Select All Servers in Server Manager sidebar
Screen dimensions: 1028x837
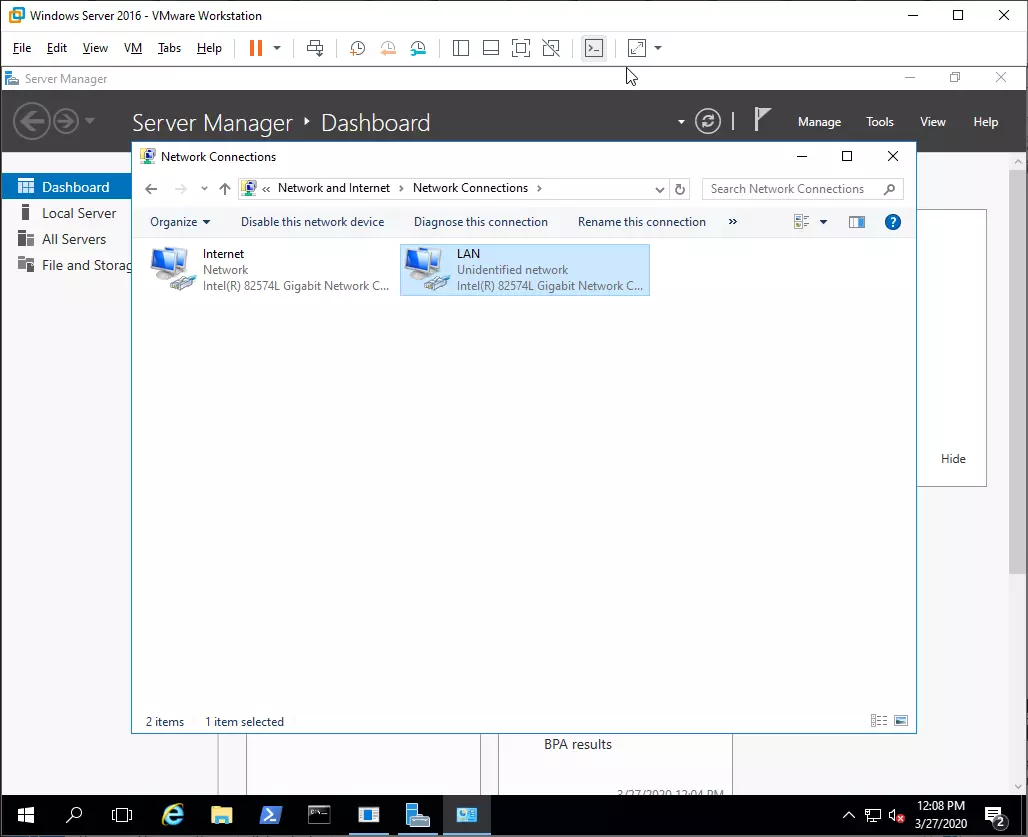point(67,239)
